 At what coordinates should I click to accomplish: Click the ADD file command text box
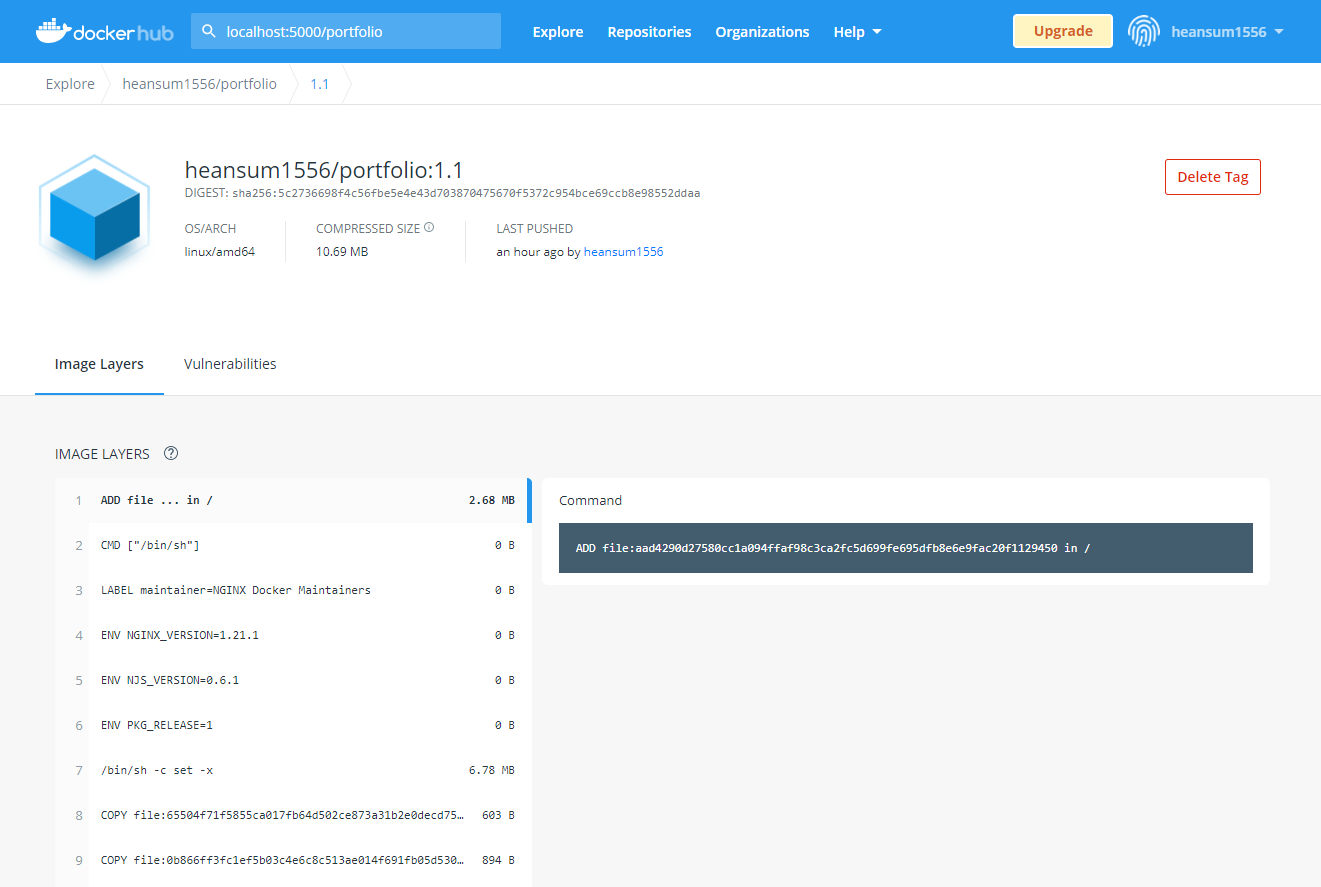click(905, 548)
